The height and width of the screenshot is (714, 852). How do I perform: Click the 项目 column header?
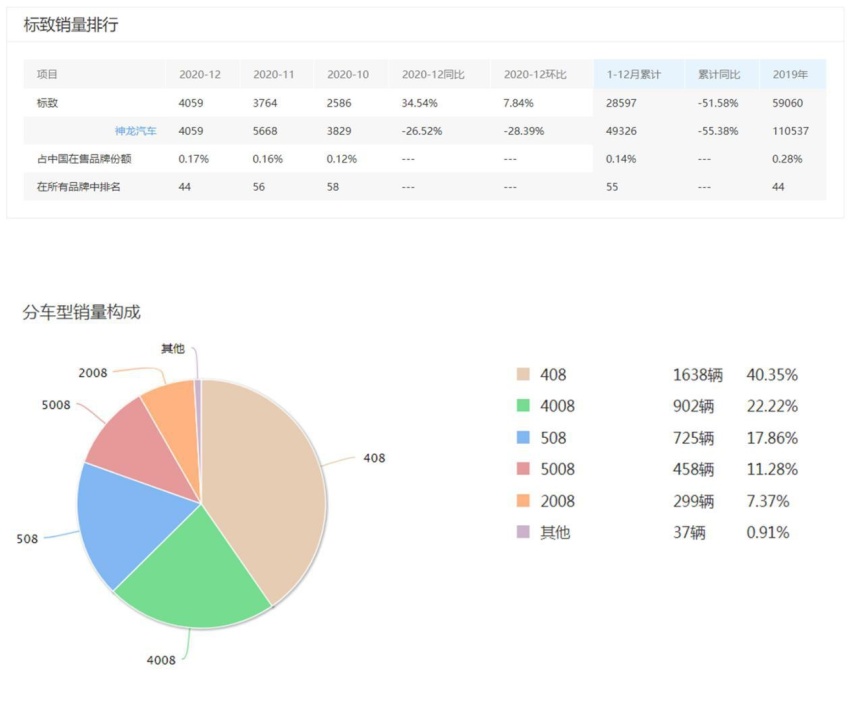tap(47, 74)
